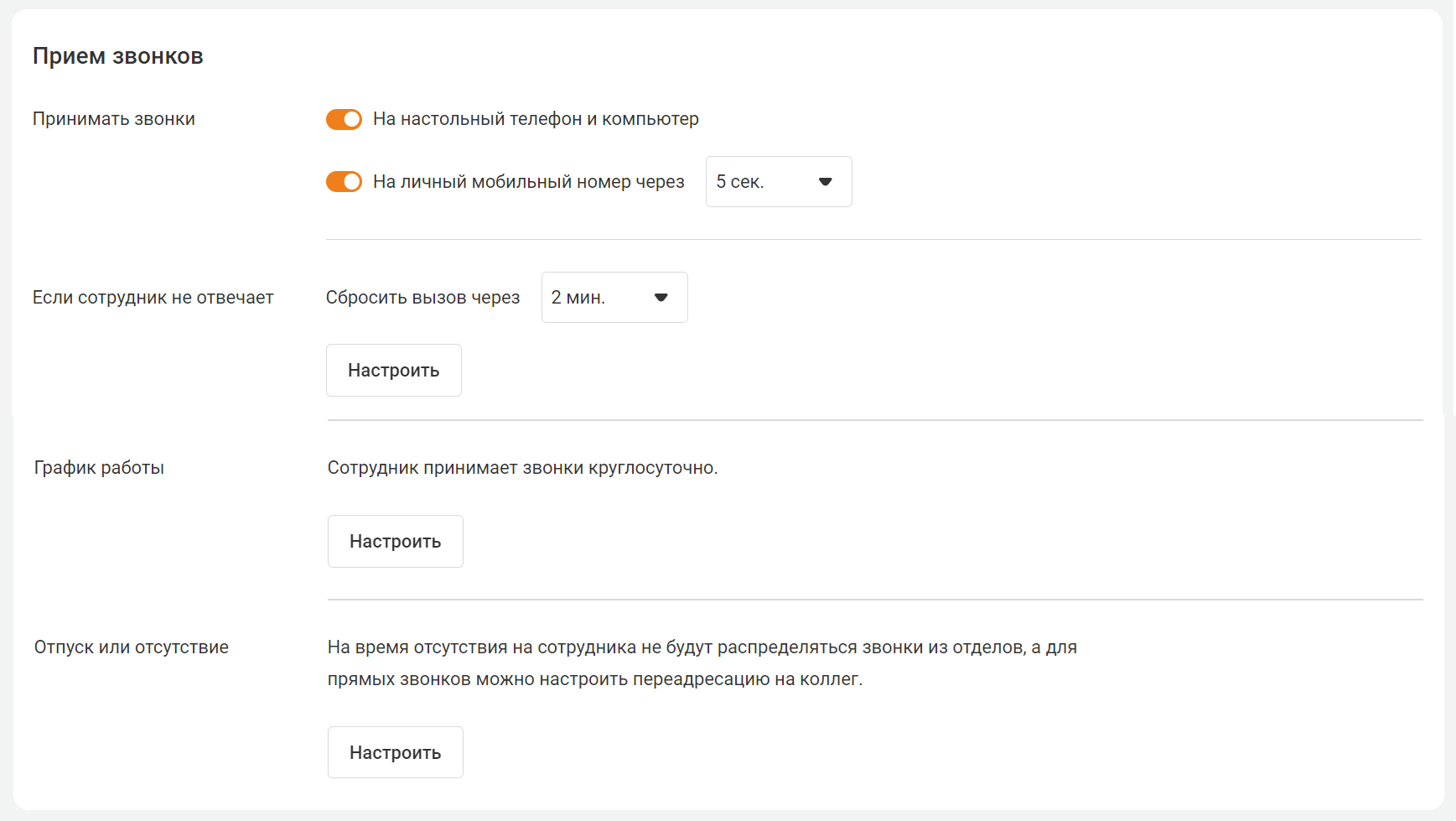The width and height of the screenshot is (1456, 821).
Task: Click the 'График работы' section label
Action: click(x=99, y=468)
